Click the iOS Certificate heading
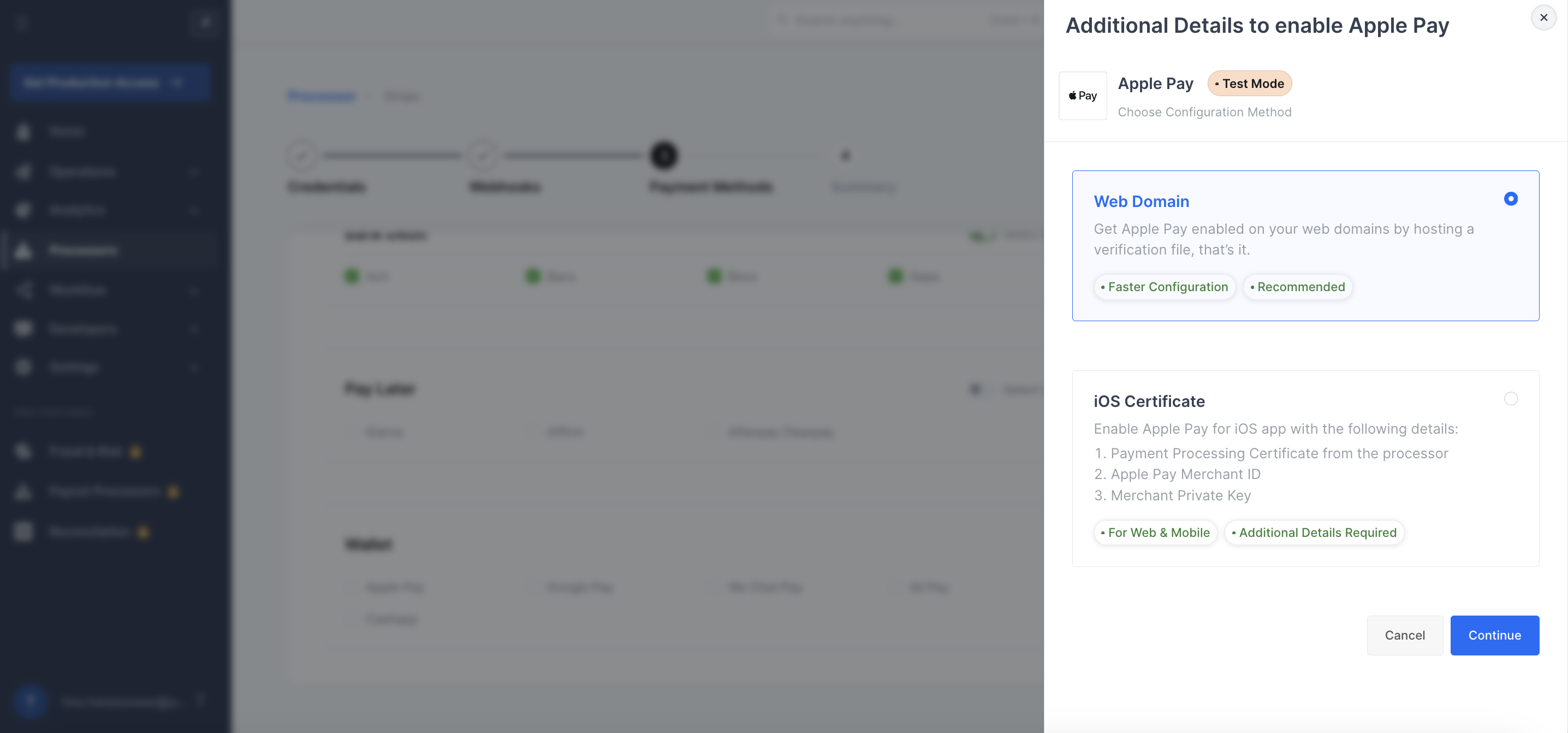Image resolution: width=1568 pixels, height=733 pixels. [x=1149, y=401]
